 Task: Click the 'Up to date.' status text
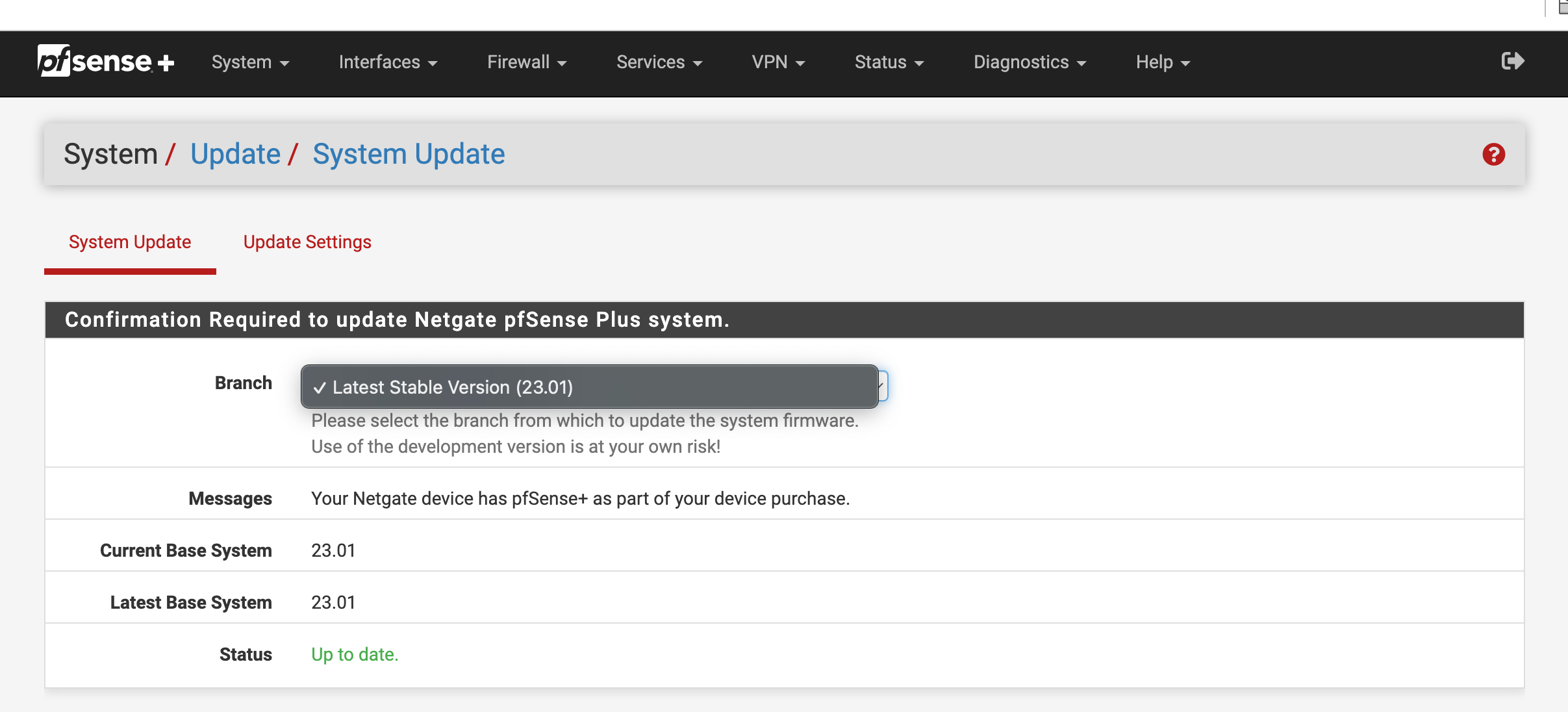[x=355, y=655]
